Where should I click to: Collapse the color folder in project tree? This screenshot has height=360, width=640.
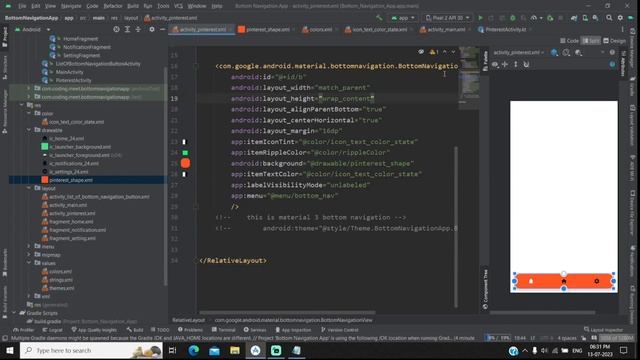(x=29, y=113)
